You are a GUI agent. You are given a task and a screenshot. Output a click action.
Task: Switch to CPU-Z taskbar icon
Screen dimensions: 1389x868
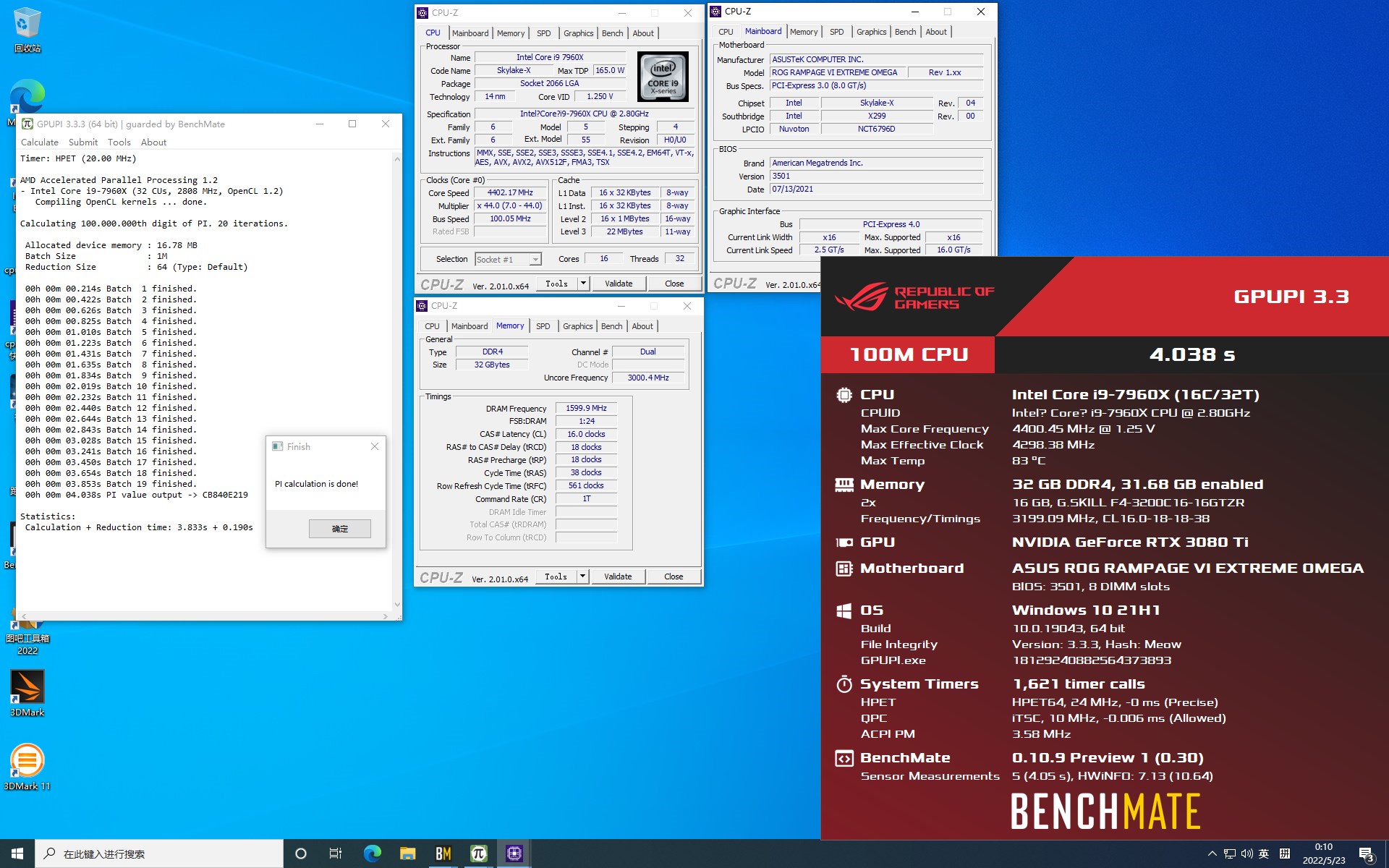514,854
